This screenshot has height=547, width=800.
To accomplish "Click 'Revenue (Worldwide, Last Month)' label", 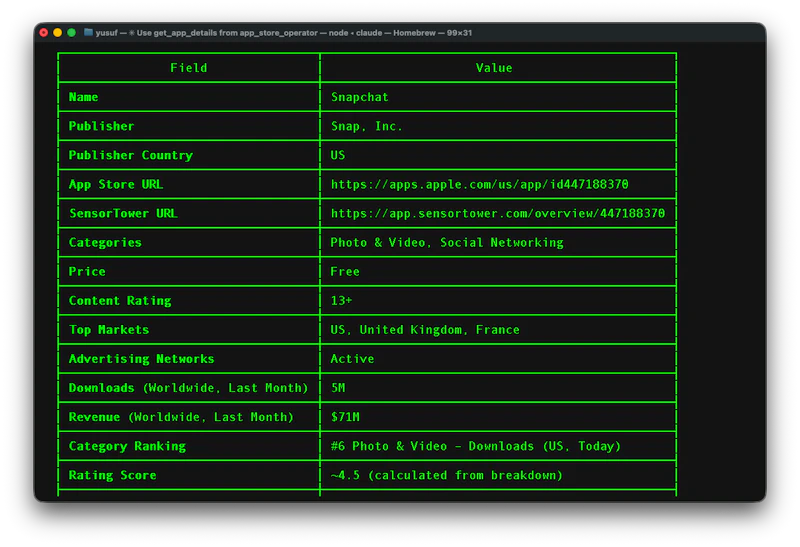I will point(181,417).
